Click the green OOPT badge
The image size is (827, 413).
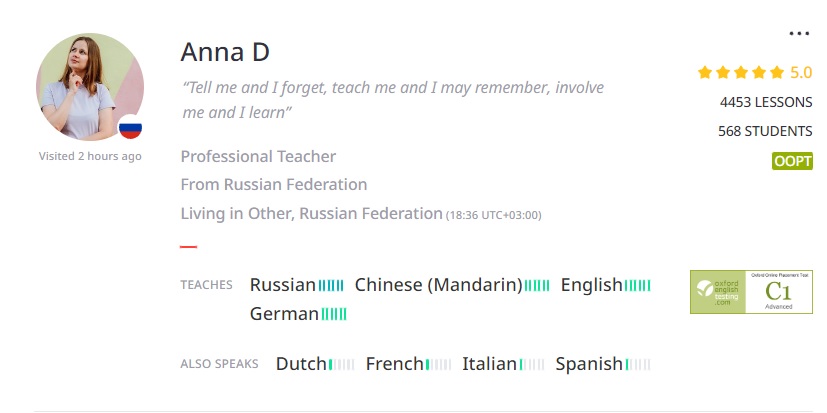point(792,161)
